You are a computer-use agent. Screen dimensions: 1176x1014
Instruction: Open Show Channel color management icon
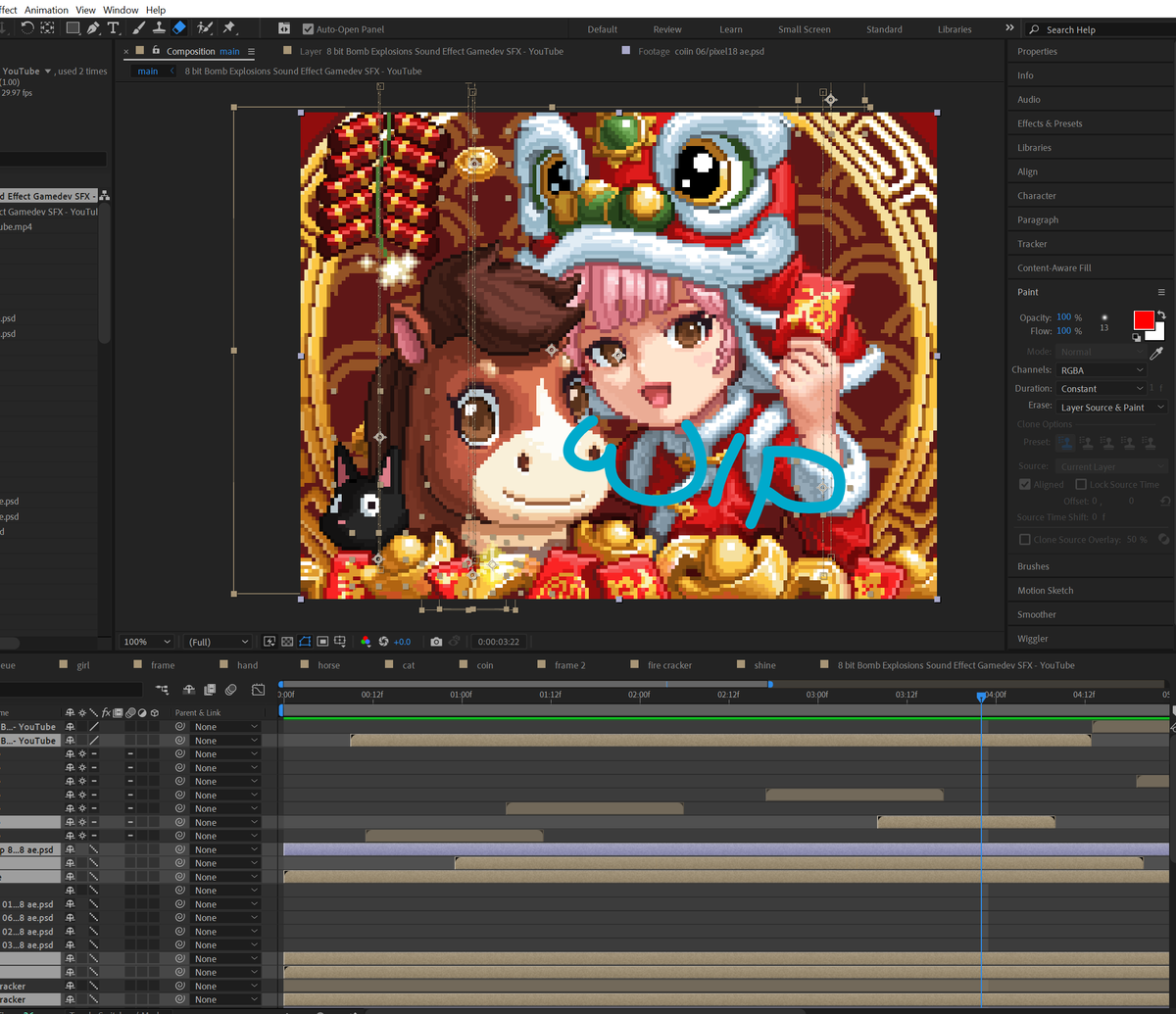click(x=367, y=642)
